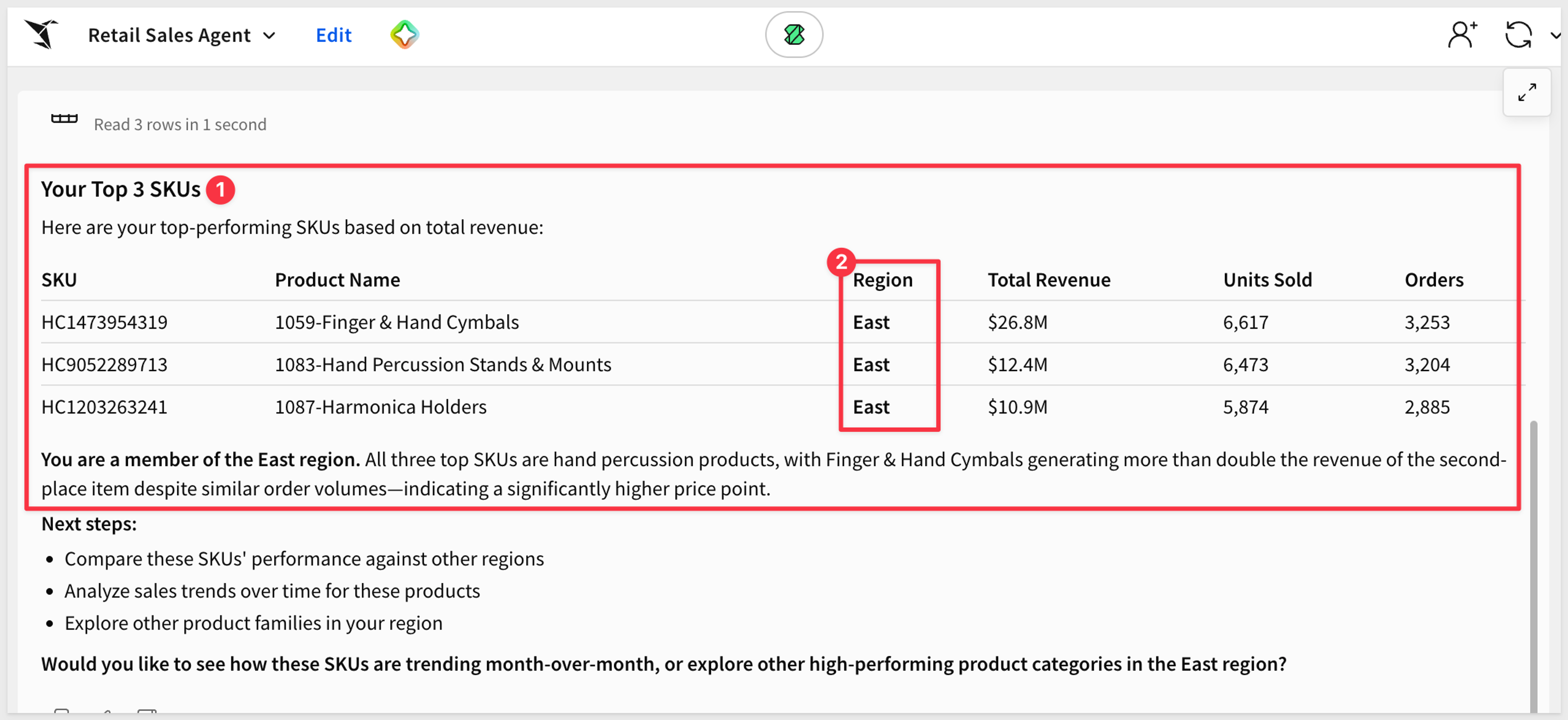Click the table rows icon beside Read 3 rows
This screenshot has width=1568, height=720.
[x=65, y=119]
